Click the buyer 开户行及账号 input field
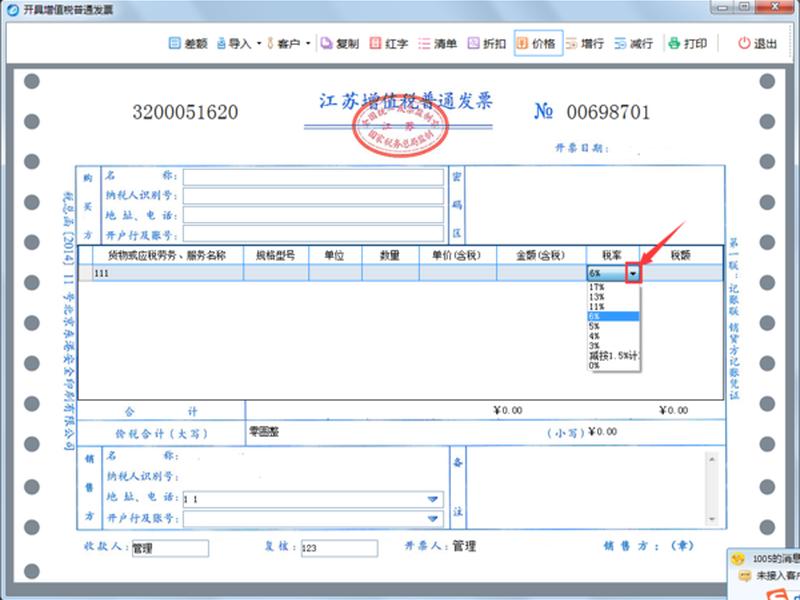The image size is (800, 600). coord(313,234)
